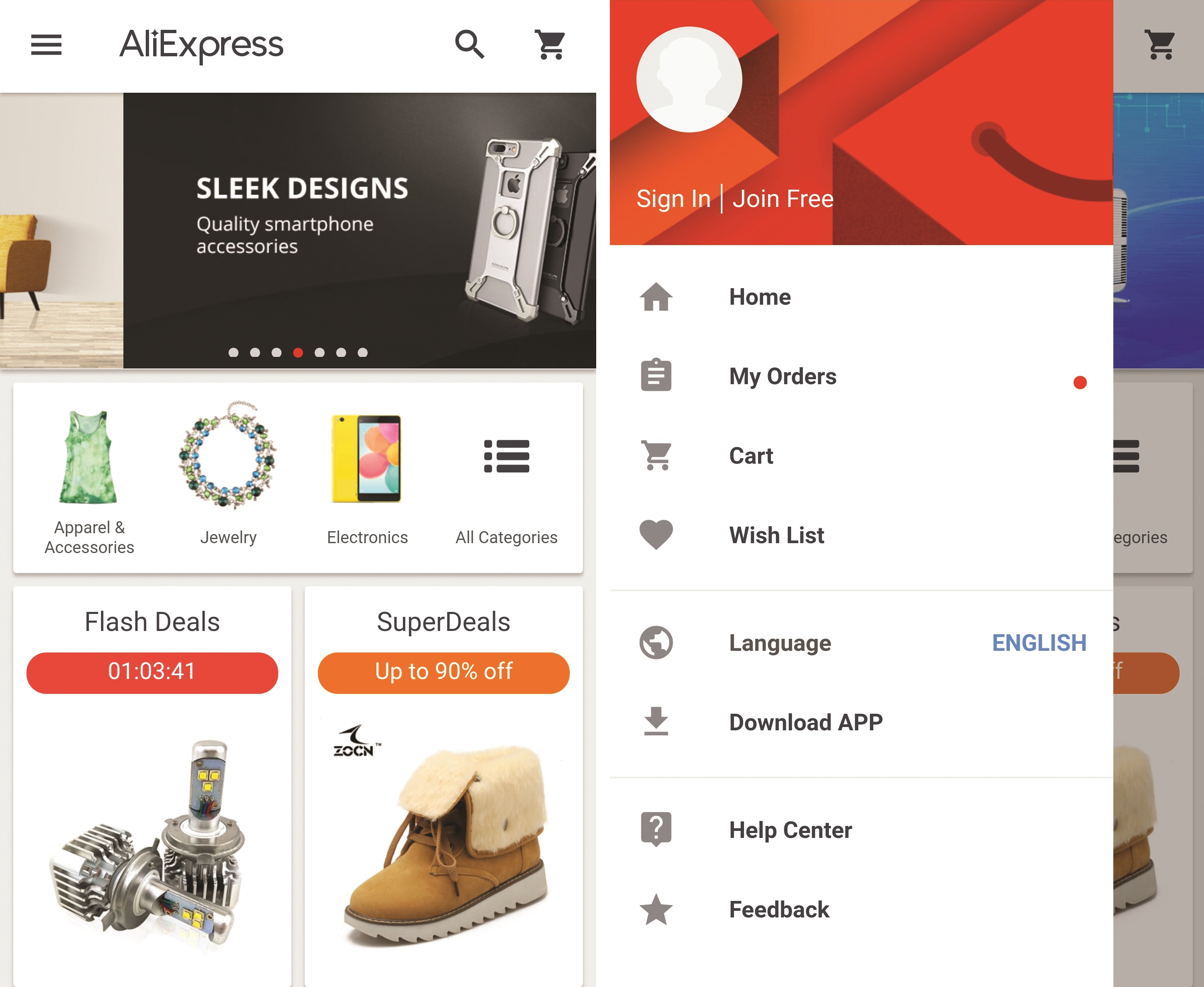
Task: Jump to the first banner slide dot
Action: (233, 352)
